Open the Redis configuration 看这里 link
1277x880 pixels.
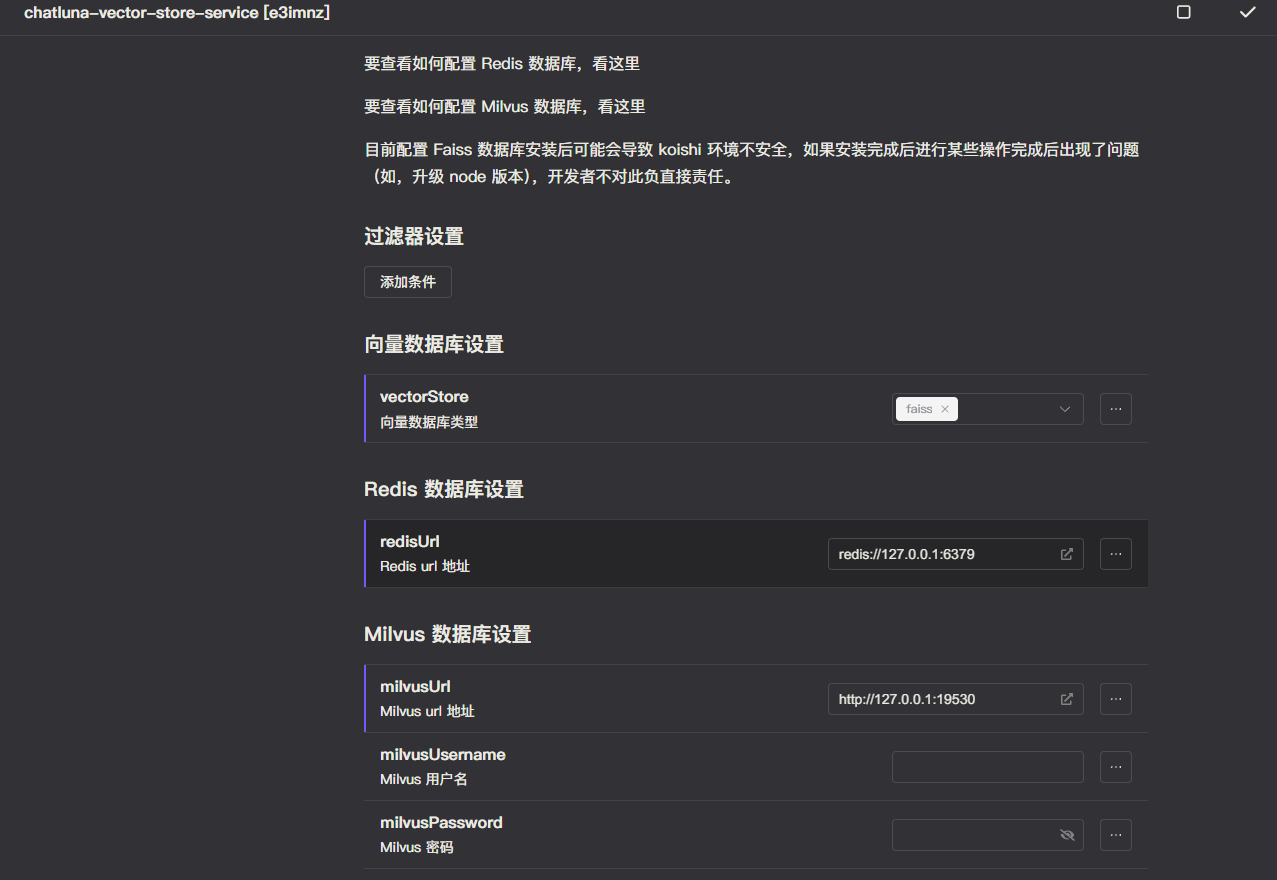pos(616,63)
